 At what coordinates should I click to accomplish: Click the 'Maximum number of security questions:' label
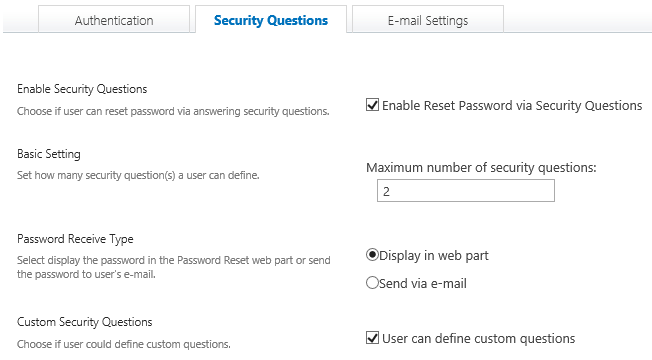[x=481, y=168]
